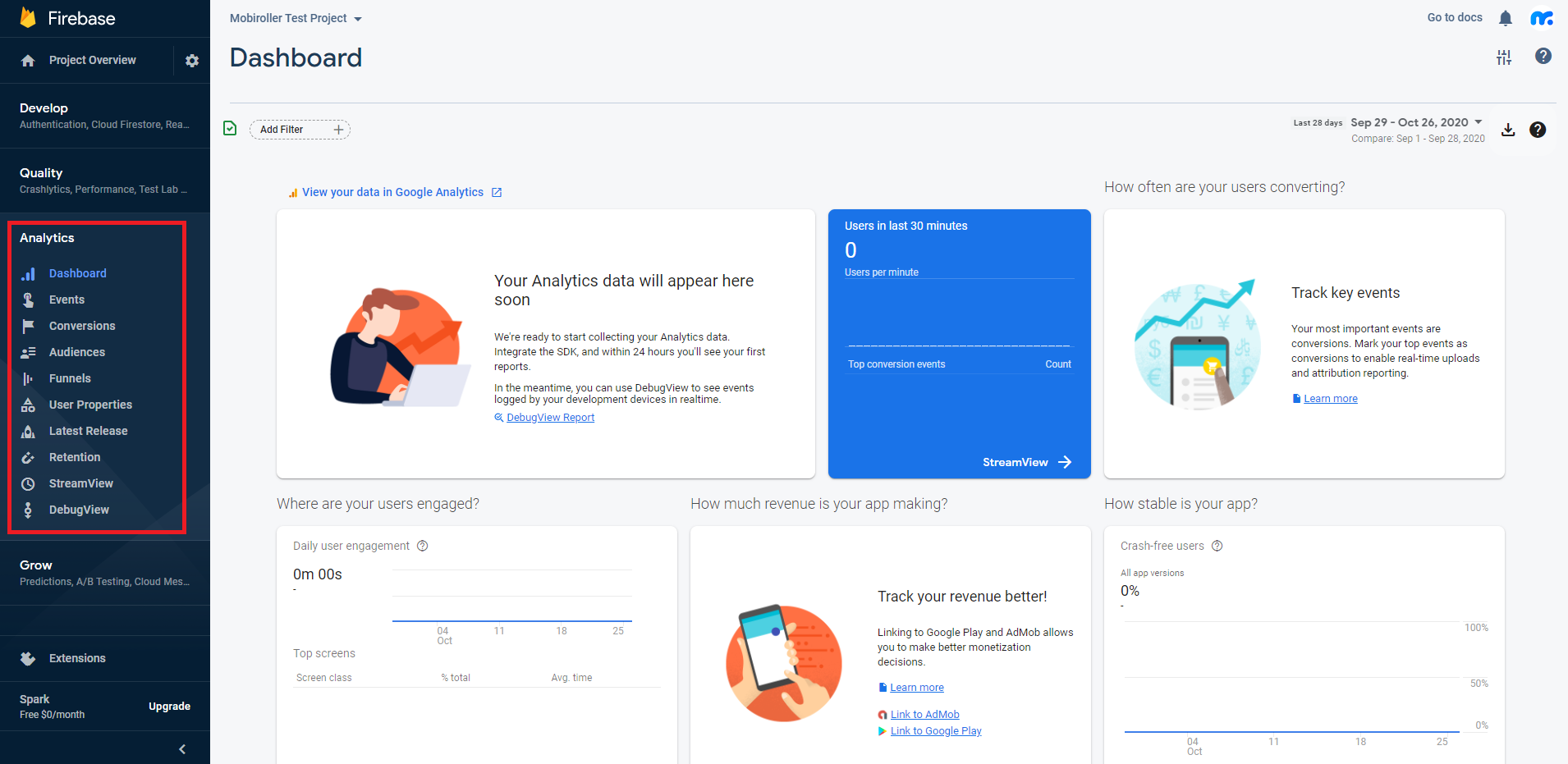The height and width of the screenshot is (764, 1568).
Task: Click the Retention icon in sidebar
Action: point(28,457)
